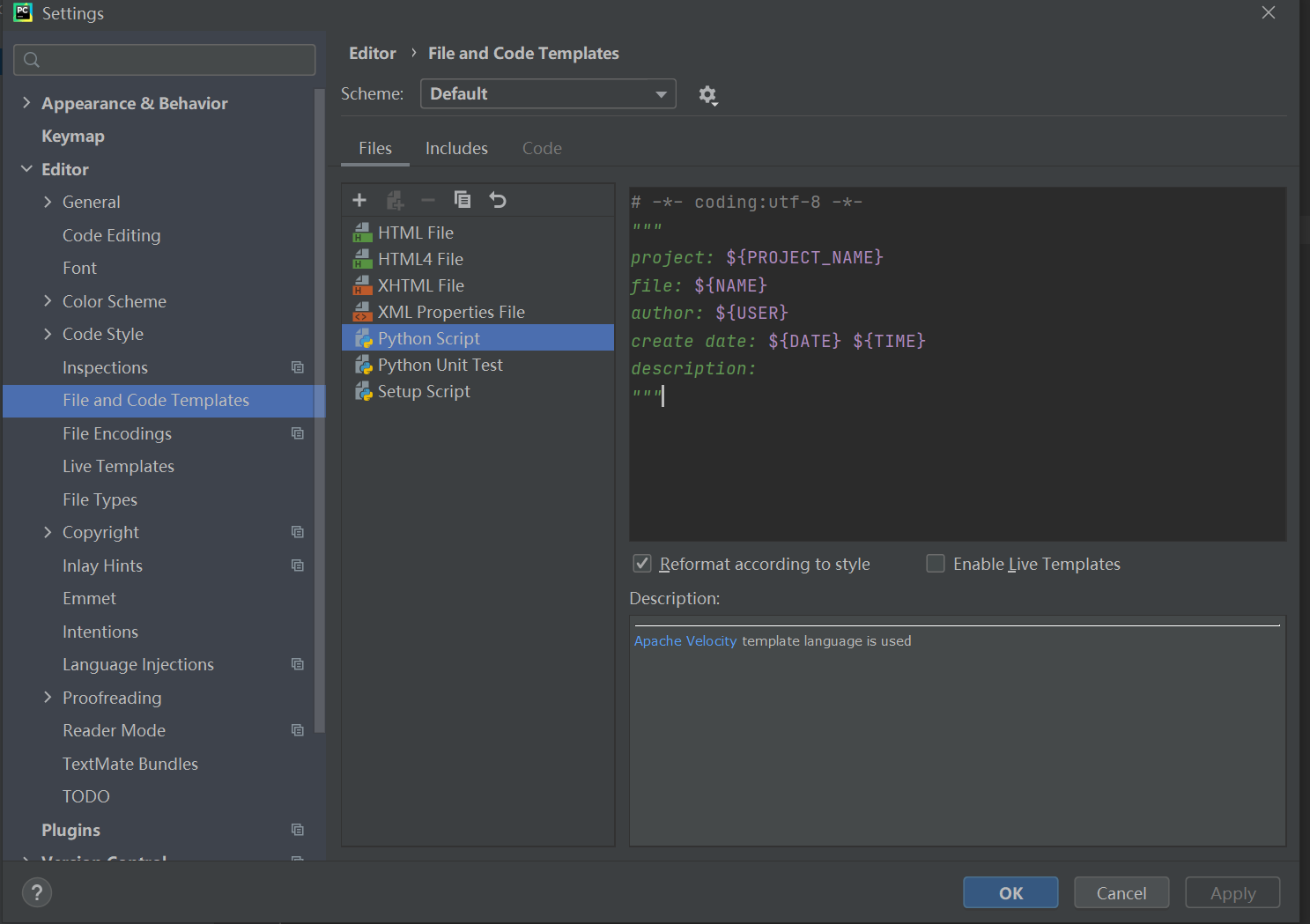Image resolution: width=1310 pixels, height=924 pixels.
Task: Click the HTML4 File template icon
Action: tap(363, 259)
